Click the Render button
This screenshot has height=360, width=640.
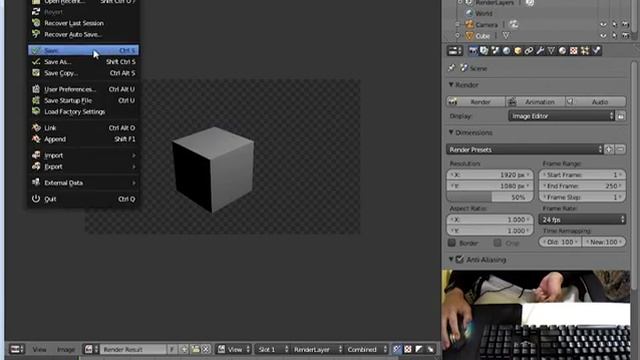476,102
